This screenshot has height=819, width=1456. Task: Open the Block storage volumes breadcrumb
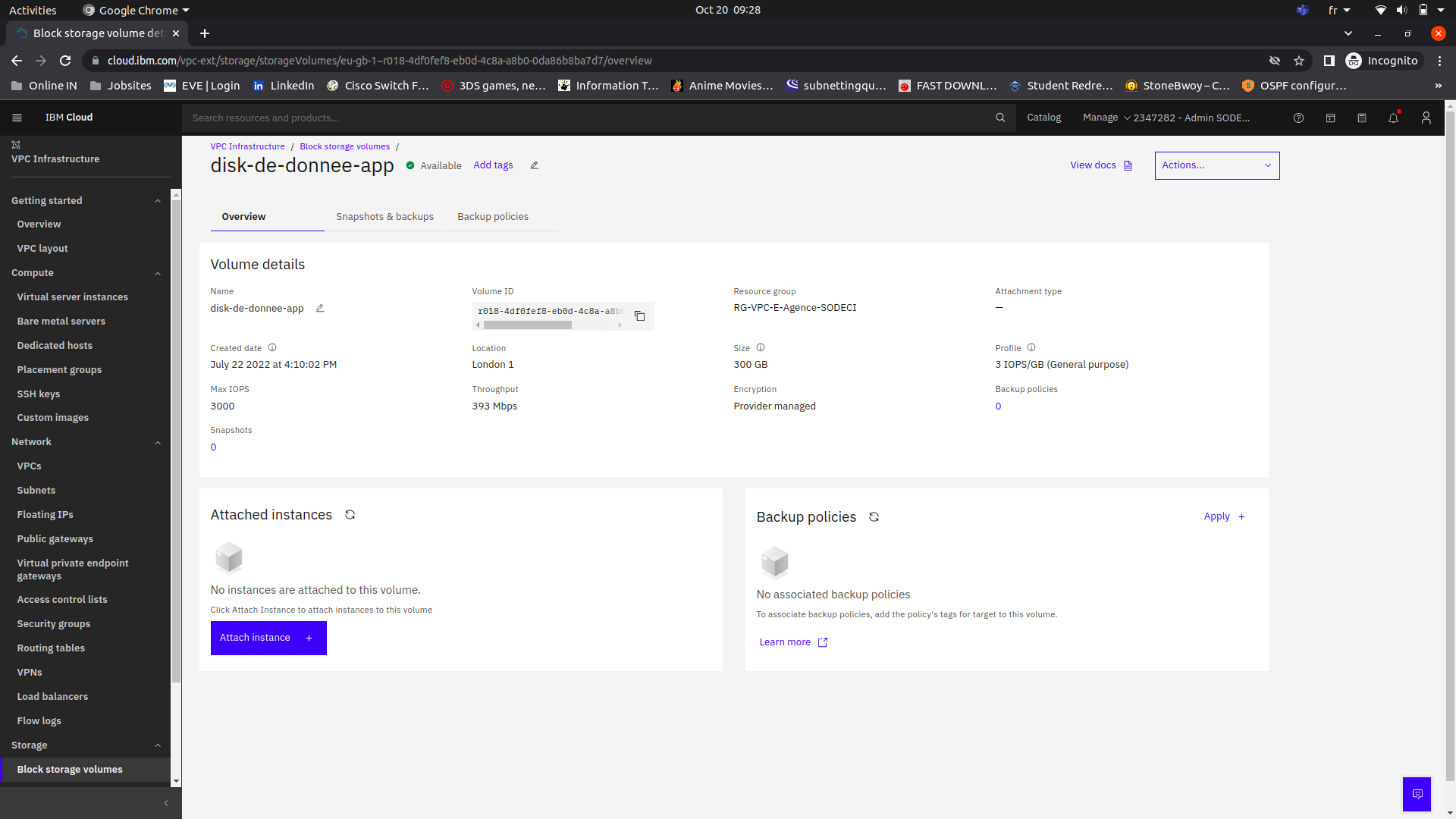tap(344, 147)
